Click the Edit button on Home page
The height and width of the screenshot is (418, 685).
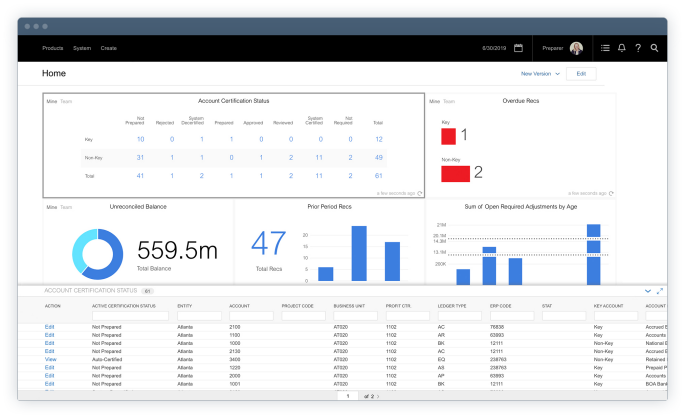pyautogui.click(x=581, y=74)
